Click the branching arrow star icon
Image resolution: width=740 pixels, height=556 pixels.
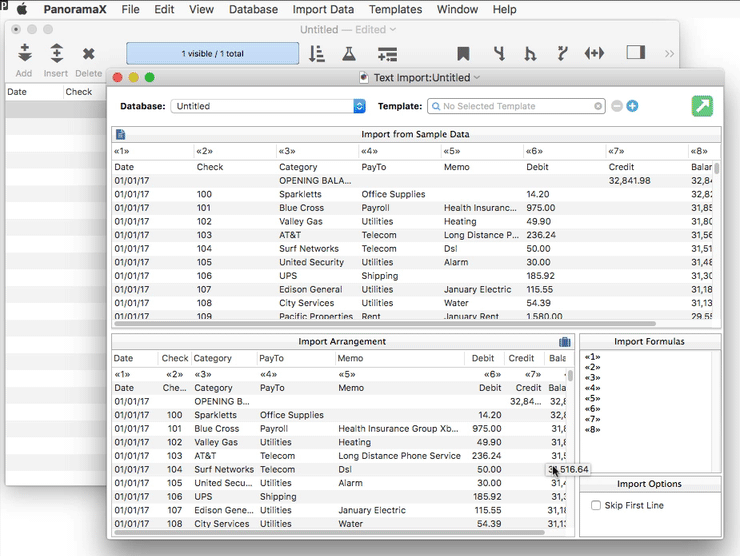(562, 53)
